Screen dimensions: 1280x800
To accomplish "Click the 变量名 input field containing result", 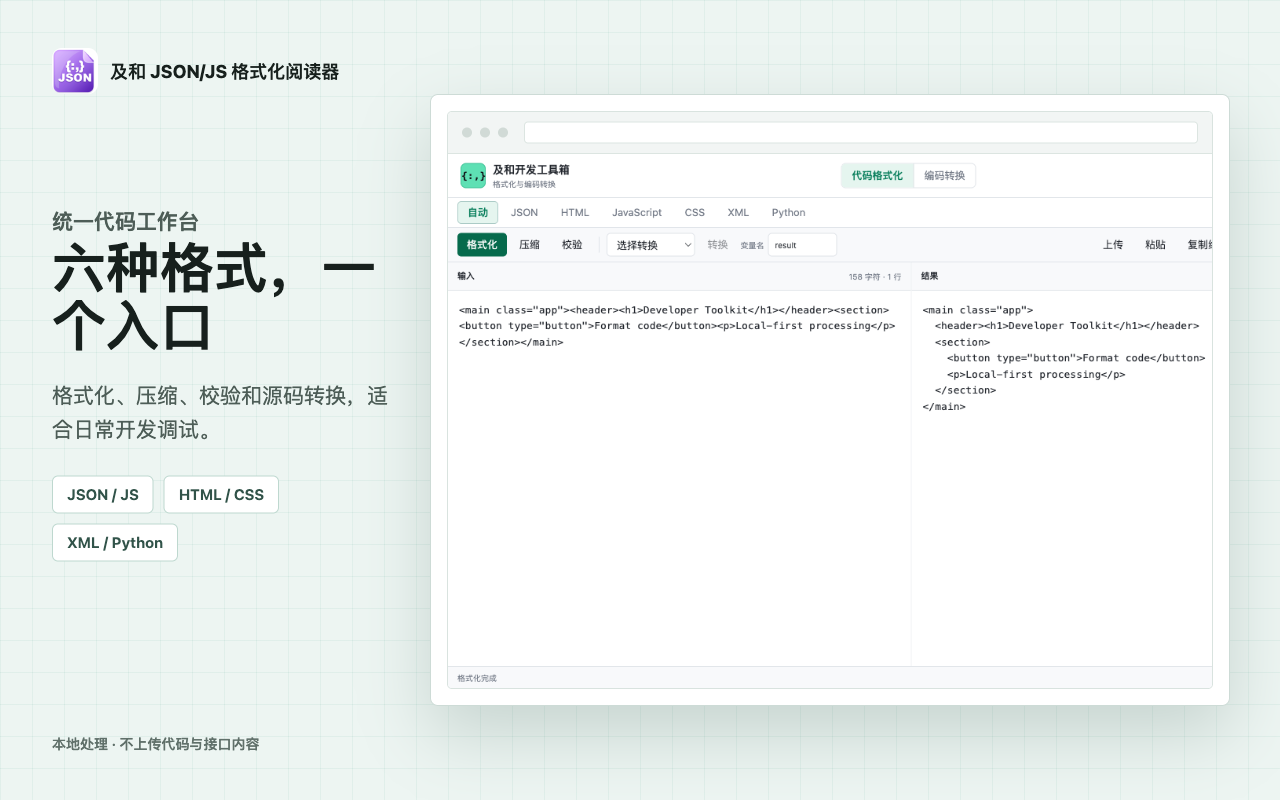I will (802, 245).
